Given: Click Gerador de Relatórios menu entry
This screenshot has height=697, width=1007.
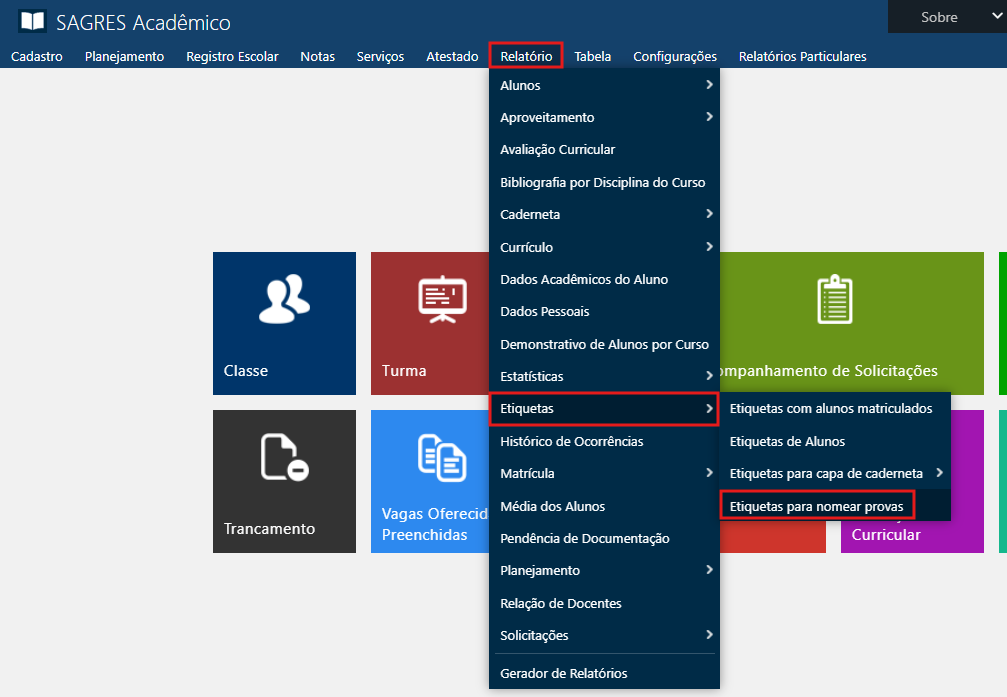Looking at the screenshot, I should point(564,673).
